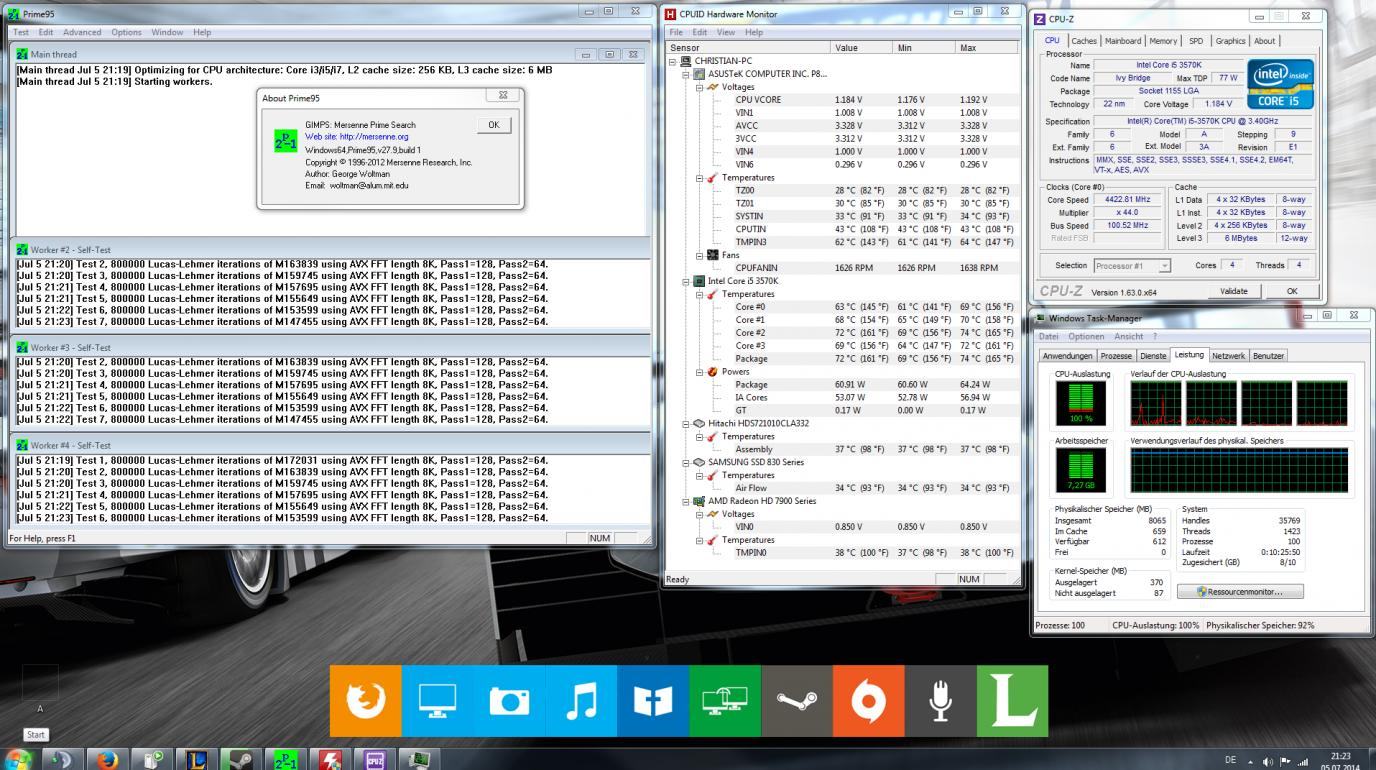
Task: Open the Prozesse tab in Task Manager
Action: 1116,356
